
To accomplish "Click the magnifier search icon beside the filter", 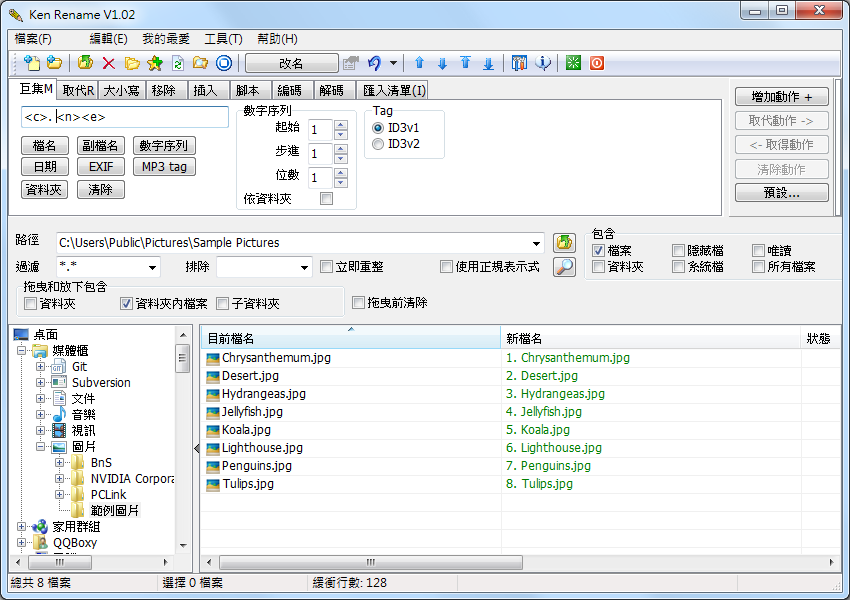I will coord(564,268).
